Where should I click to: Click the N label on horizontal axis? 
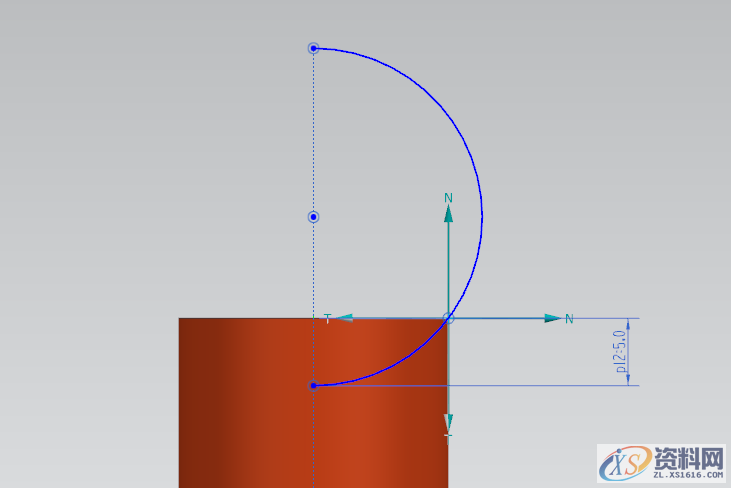(x=569, y=319)
